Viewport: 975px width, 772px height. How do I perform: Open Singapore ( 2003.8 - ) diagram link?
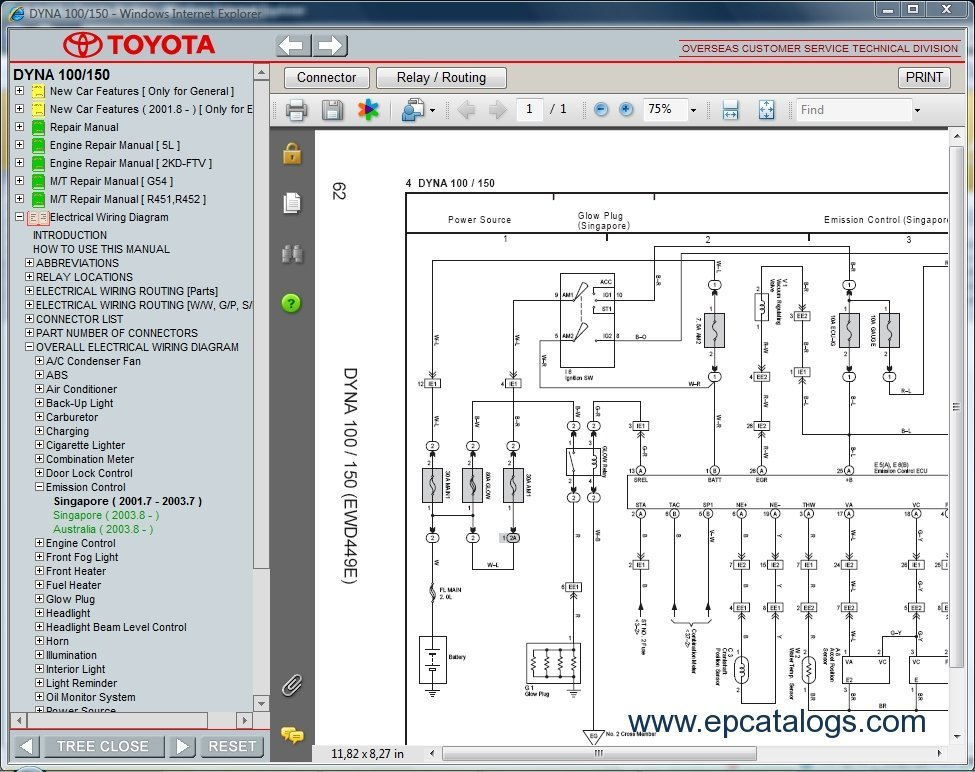tap(106, 515)
